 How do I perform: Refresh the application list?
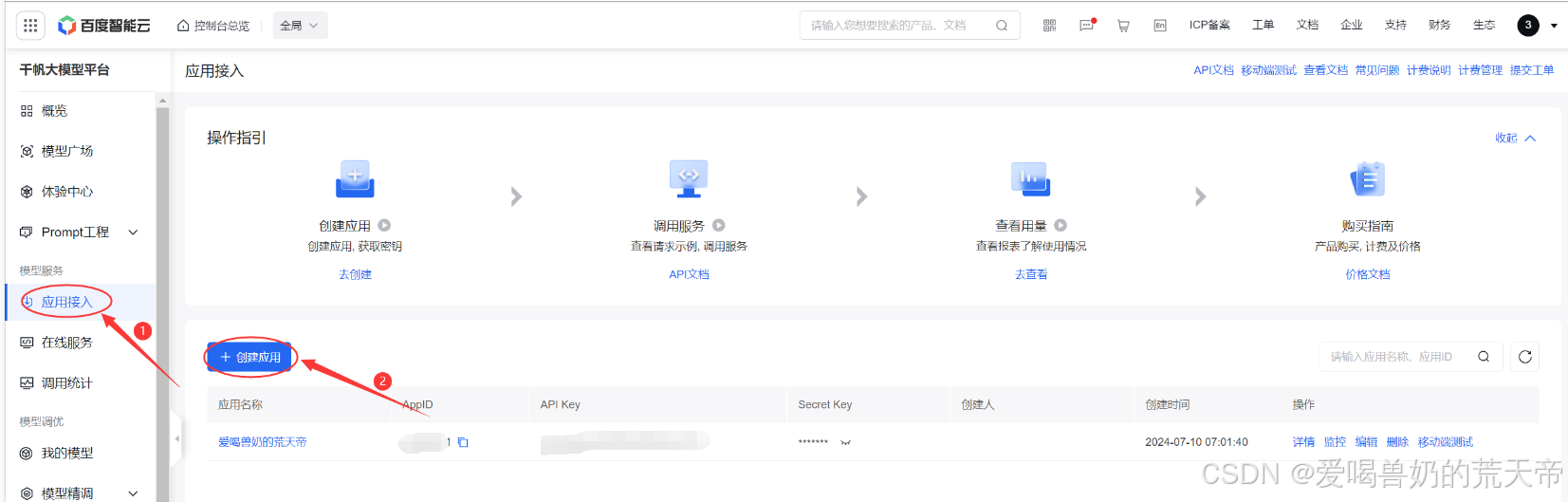pyautogui.click(x=1524, y=357)
